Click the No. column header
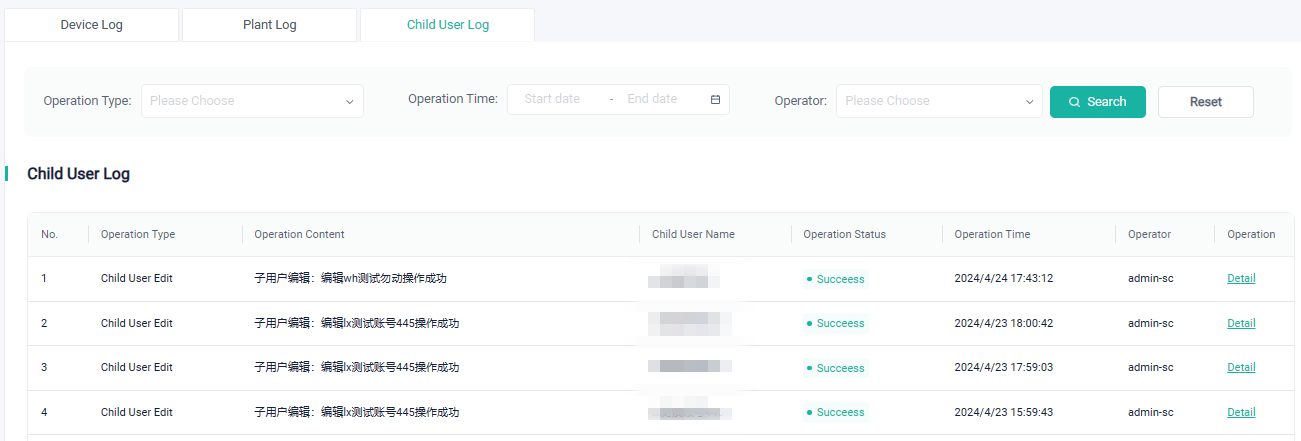This screenshot has height=441, width=1301. point(50,234)
